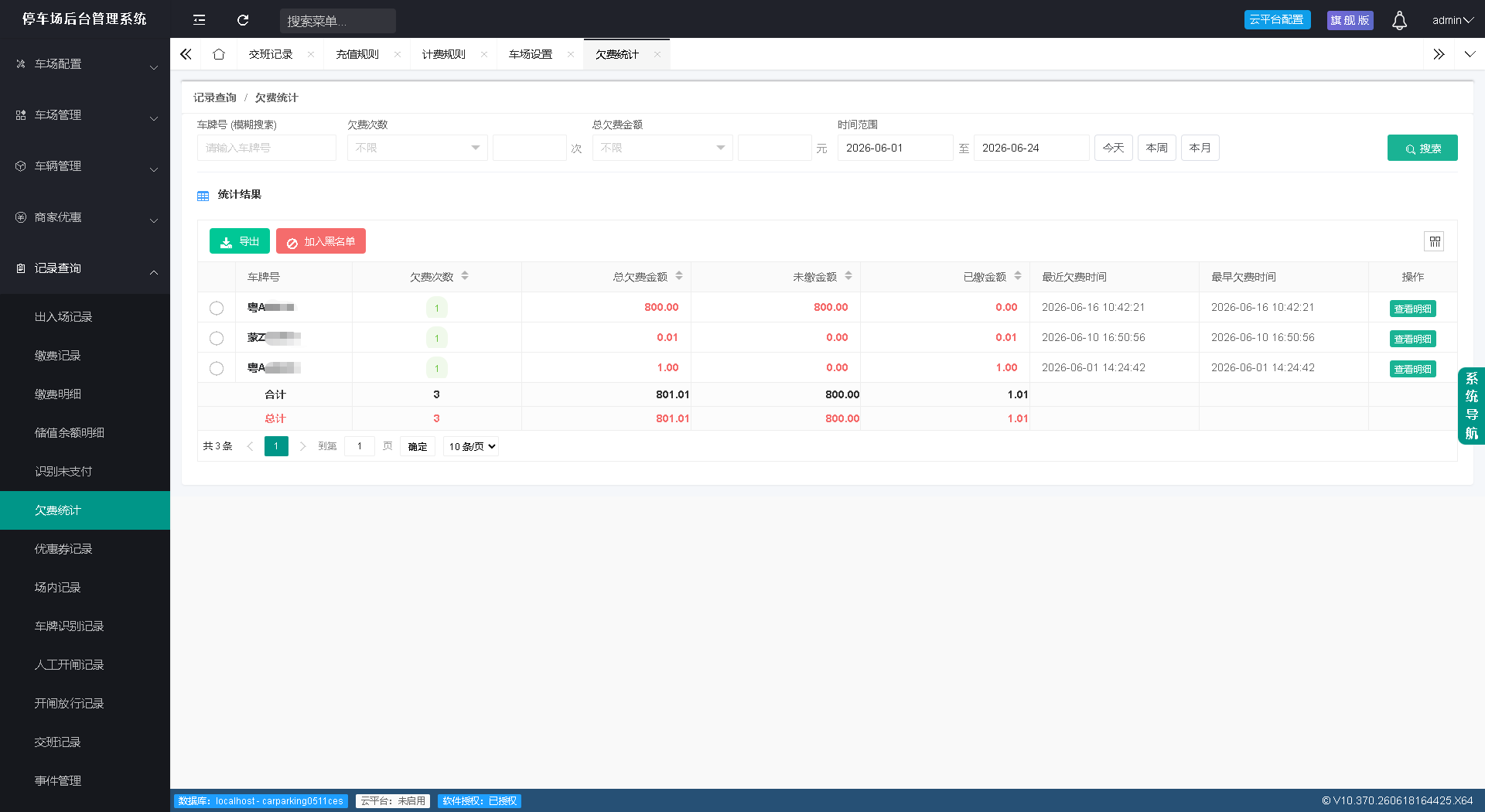Close the 欠费统计 tab
Image resolution: width=1485 pixels, height=812 pixels.
[657, 54]
